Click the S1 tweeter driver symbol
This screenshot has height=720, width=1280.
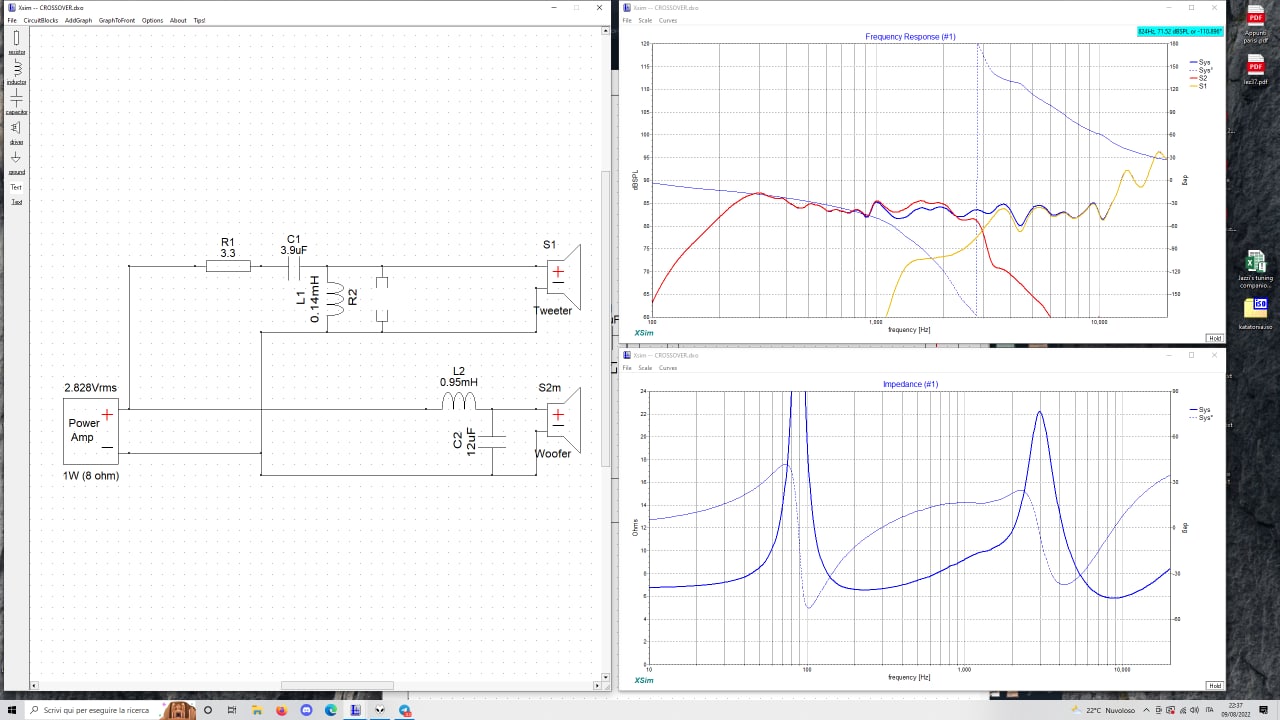[564, 276]
